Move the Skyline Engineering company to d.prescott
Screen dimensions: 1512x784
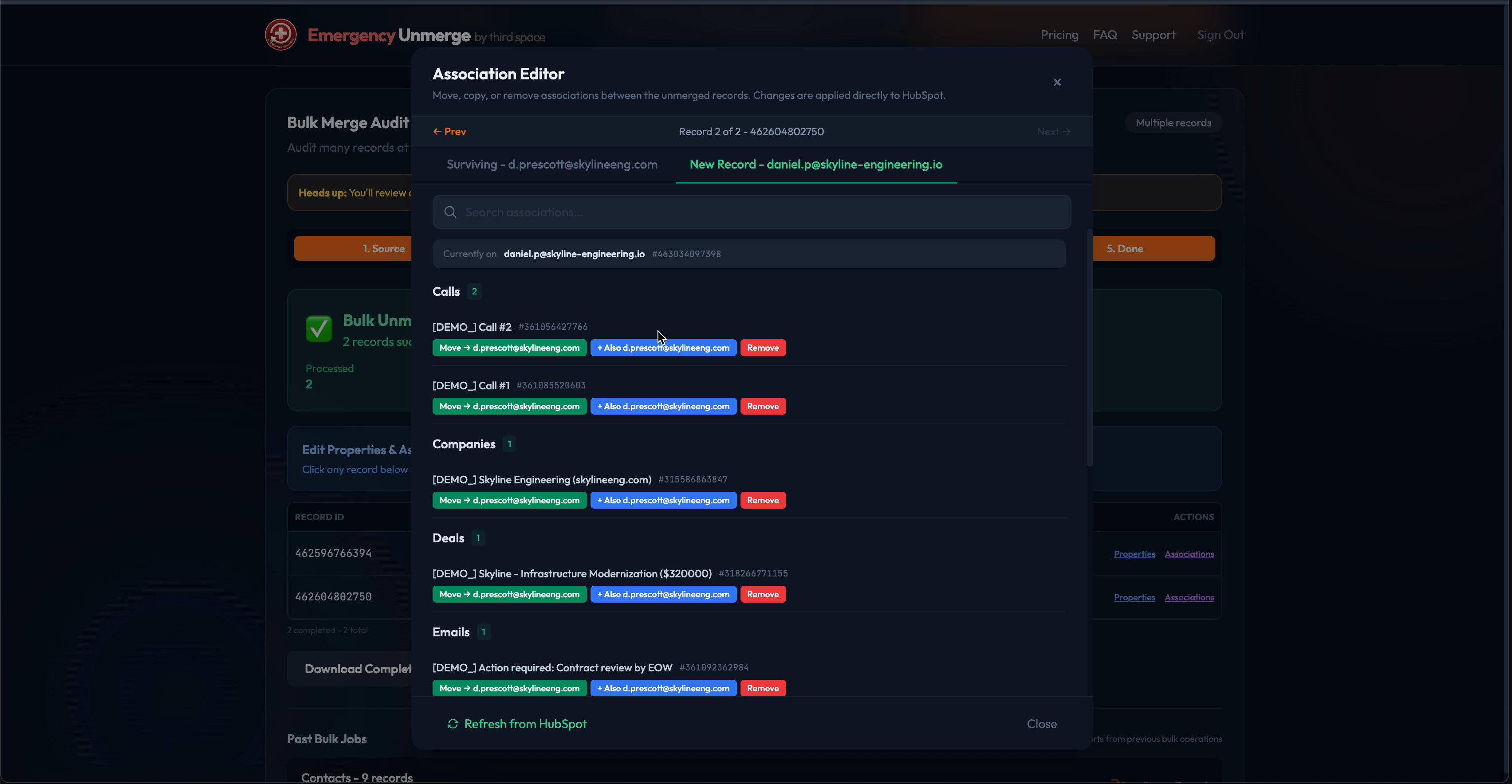click(509, 501)
